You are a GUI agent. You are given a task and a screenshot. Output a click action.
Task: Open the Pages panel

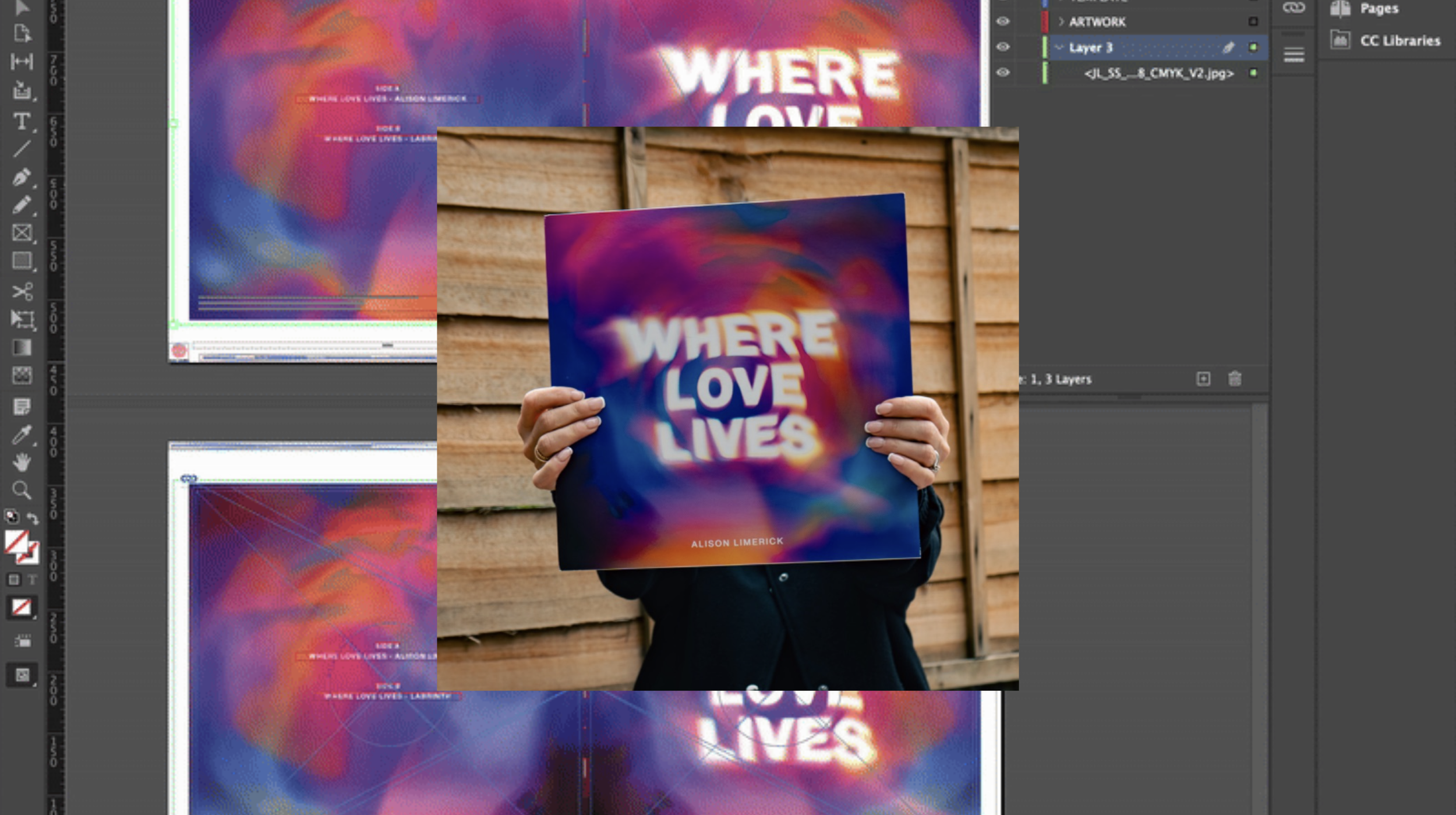pyautogui.click(x=1363, y=8)
